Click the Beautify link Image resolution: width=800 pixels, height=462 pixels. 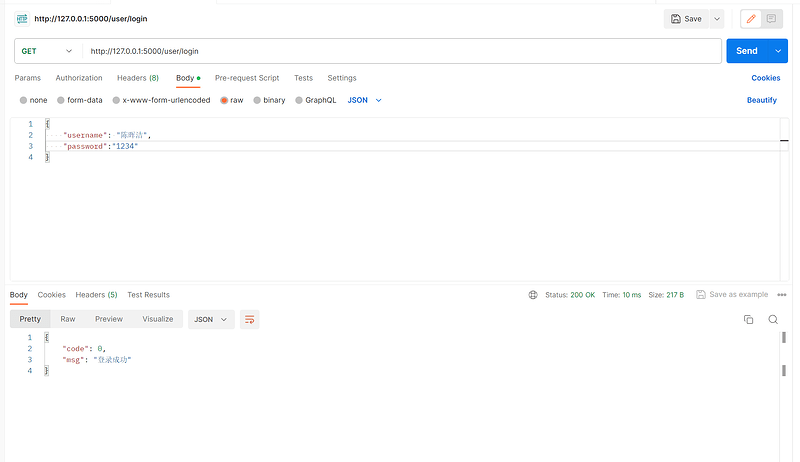(x=762, y=100)
